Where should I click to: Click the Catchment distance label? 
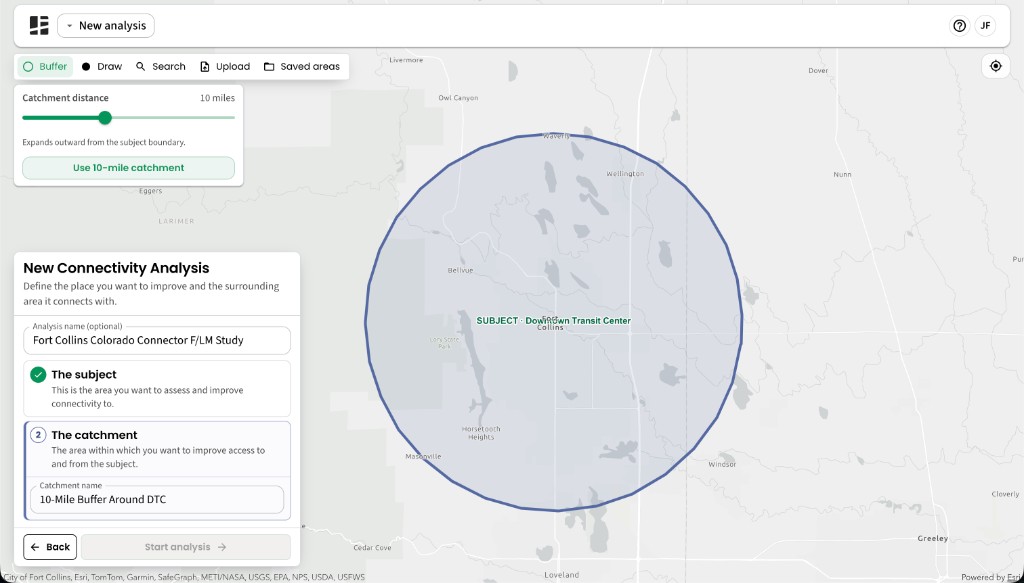coord(65,98)
